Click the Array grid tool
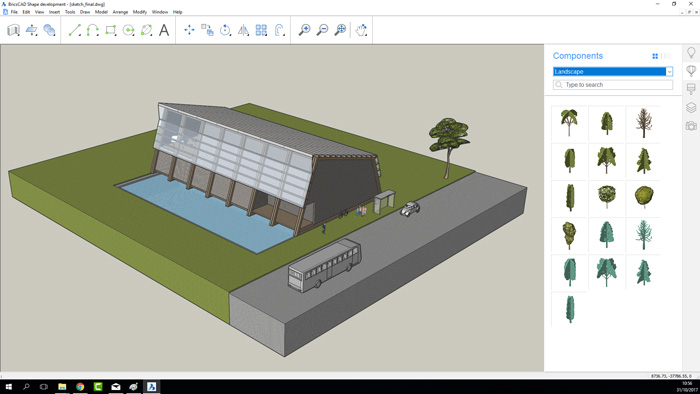Screen dimensions: 700x394 (x=261, y=30)
